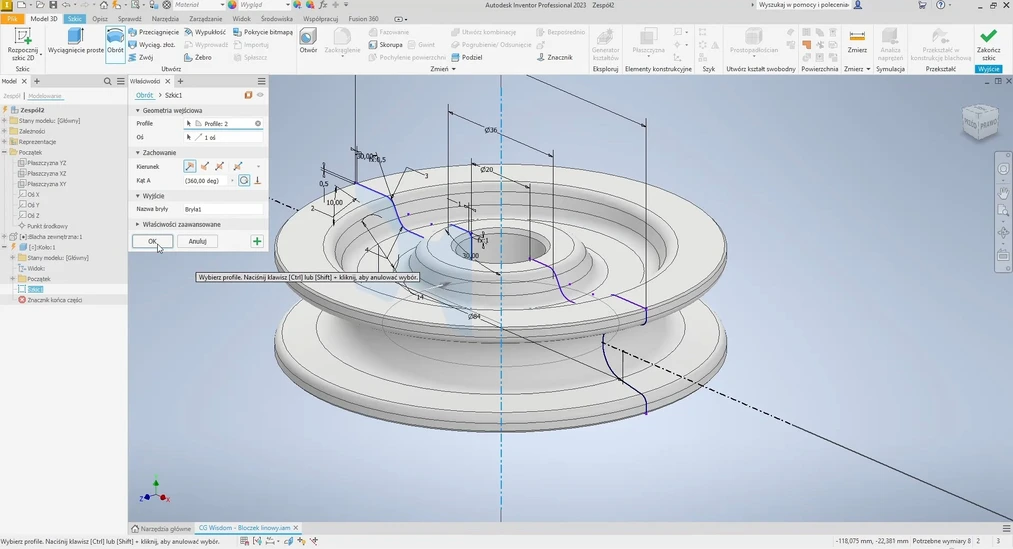Switch to the Opisz ribbon tab

tap(99, 19)
